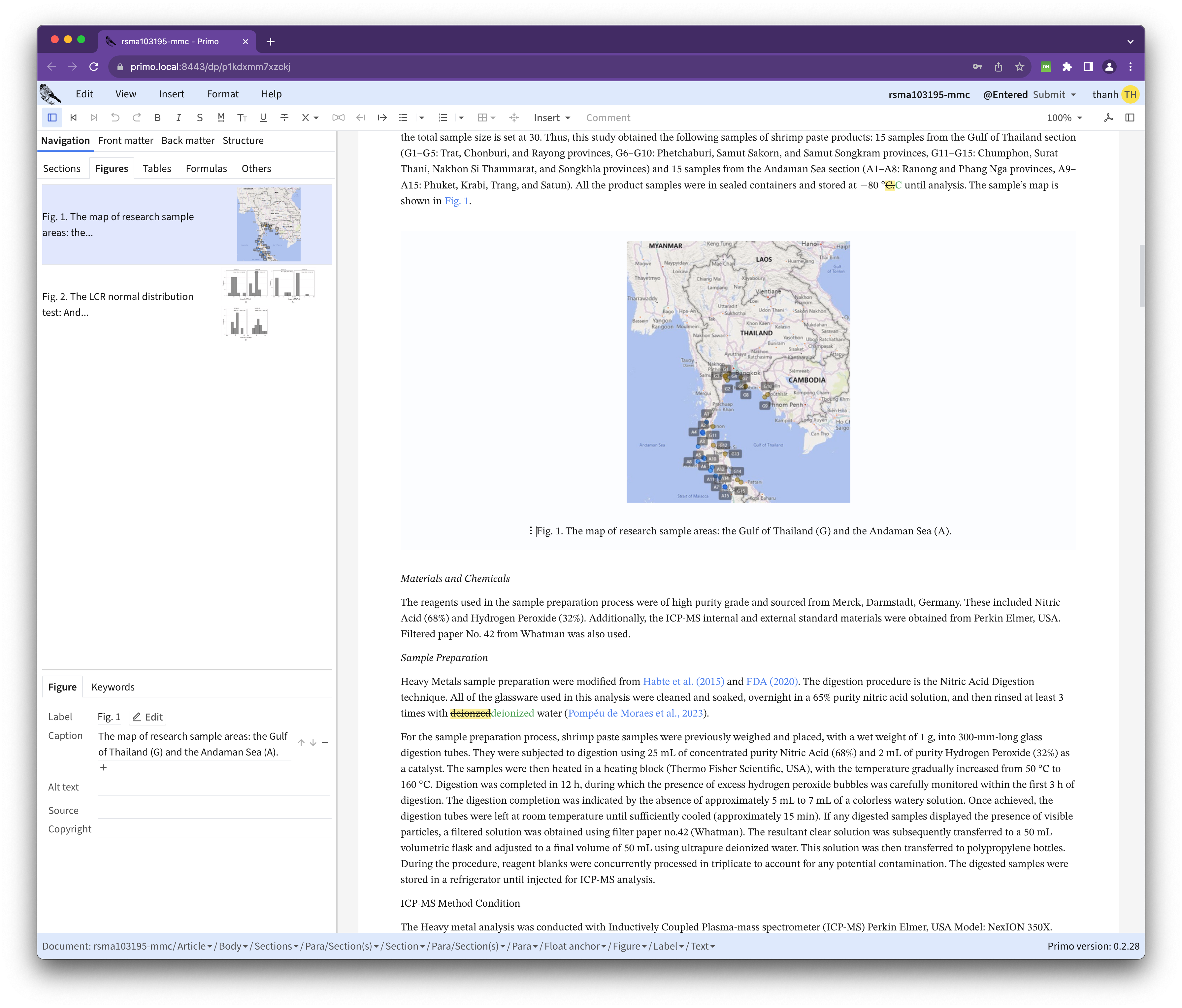Screen dimensions: 1182x1008
Task: Apply Italic formatting from toolbar
Action: [x=179, y=118]
